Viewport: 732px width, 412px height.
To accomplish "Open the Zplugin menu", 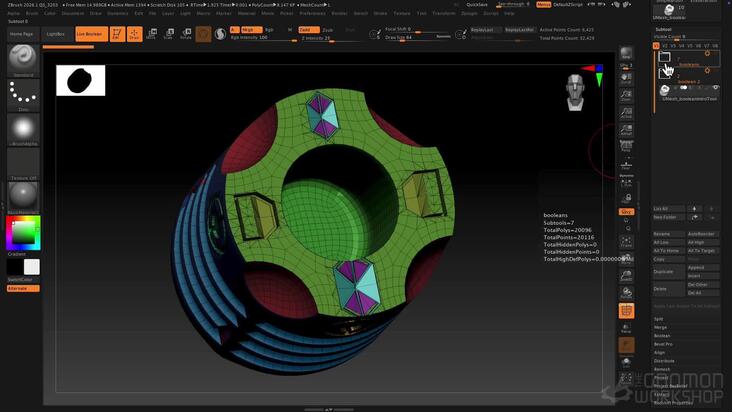I will 469,14.
